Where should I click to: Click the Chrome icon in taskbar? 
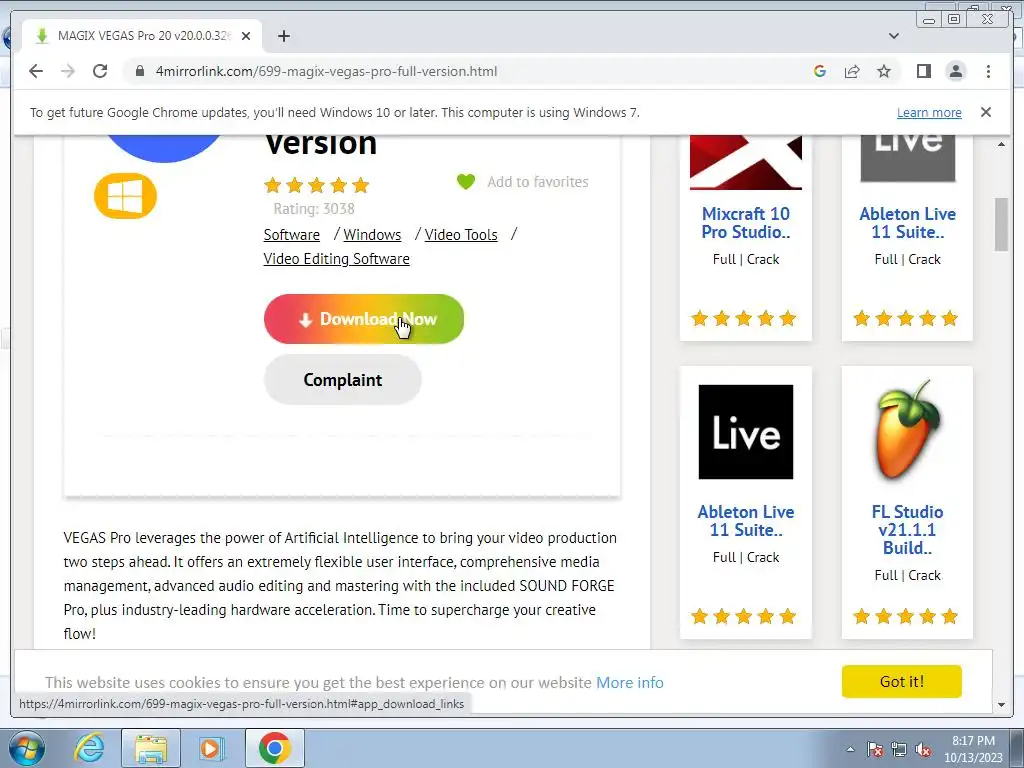[x=274, y=748]
